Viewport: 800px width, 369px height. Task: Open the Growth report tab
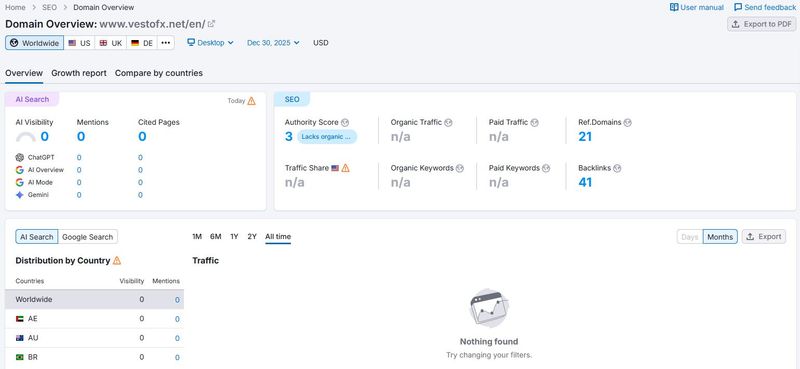[x=79, y=73]
